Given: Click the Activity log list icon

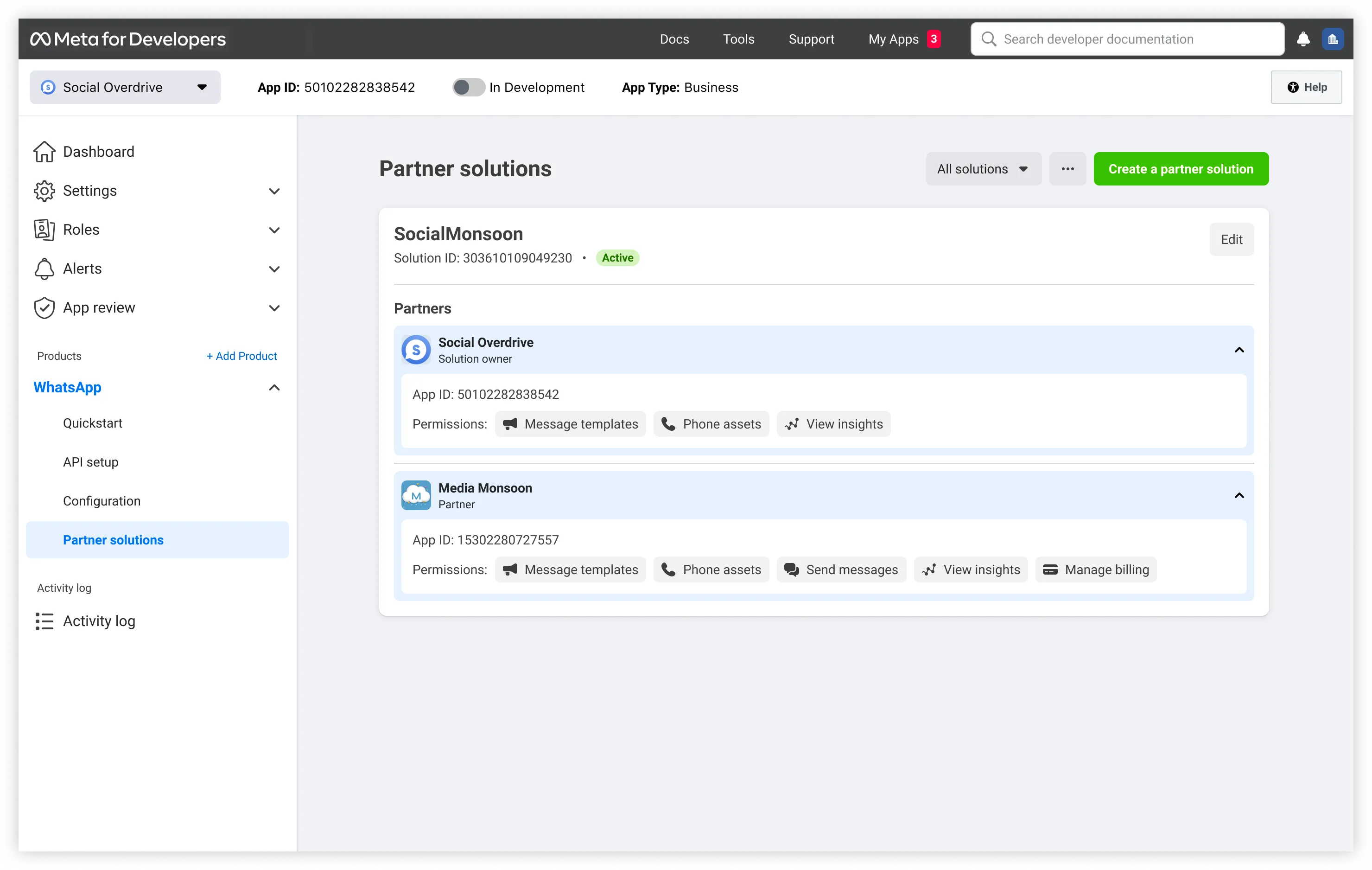Looking at the screenshot, I should click(x=44, y=621).
